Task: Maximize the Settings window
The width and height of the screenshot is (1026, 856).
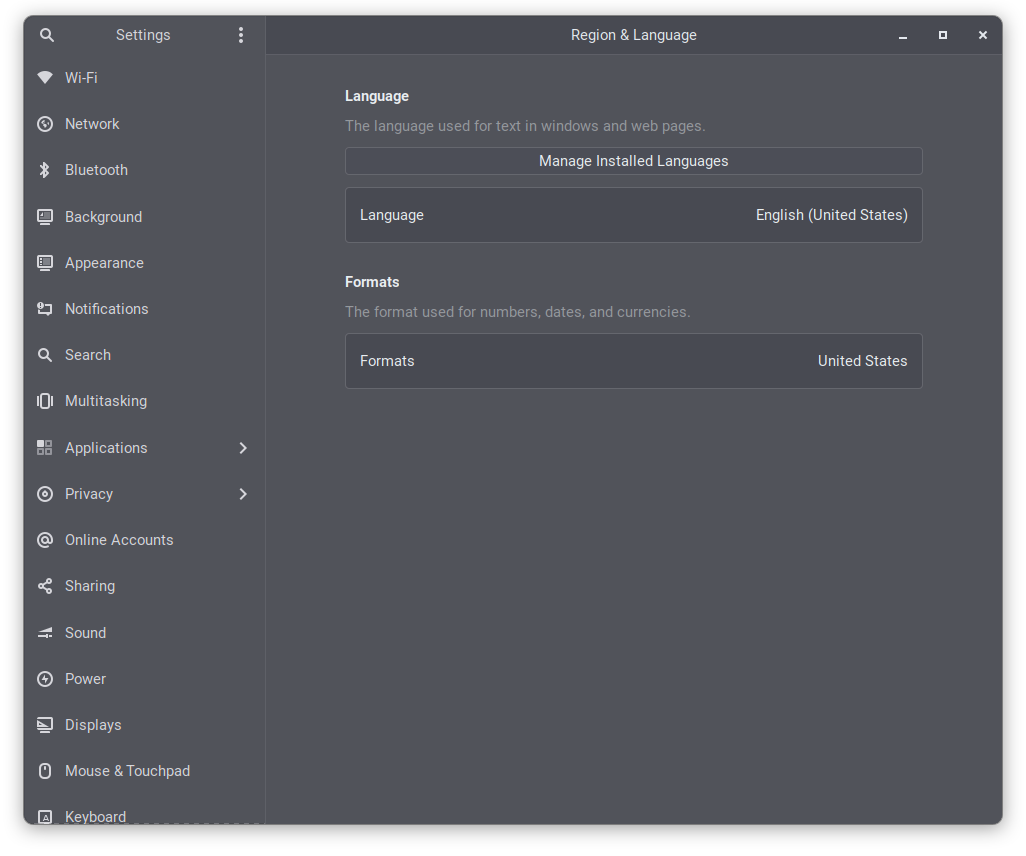Action: (942, 35)
